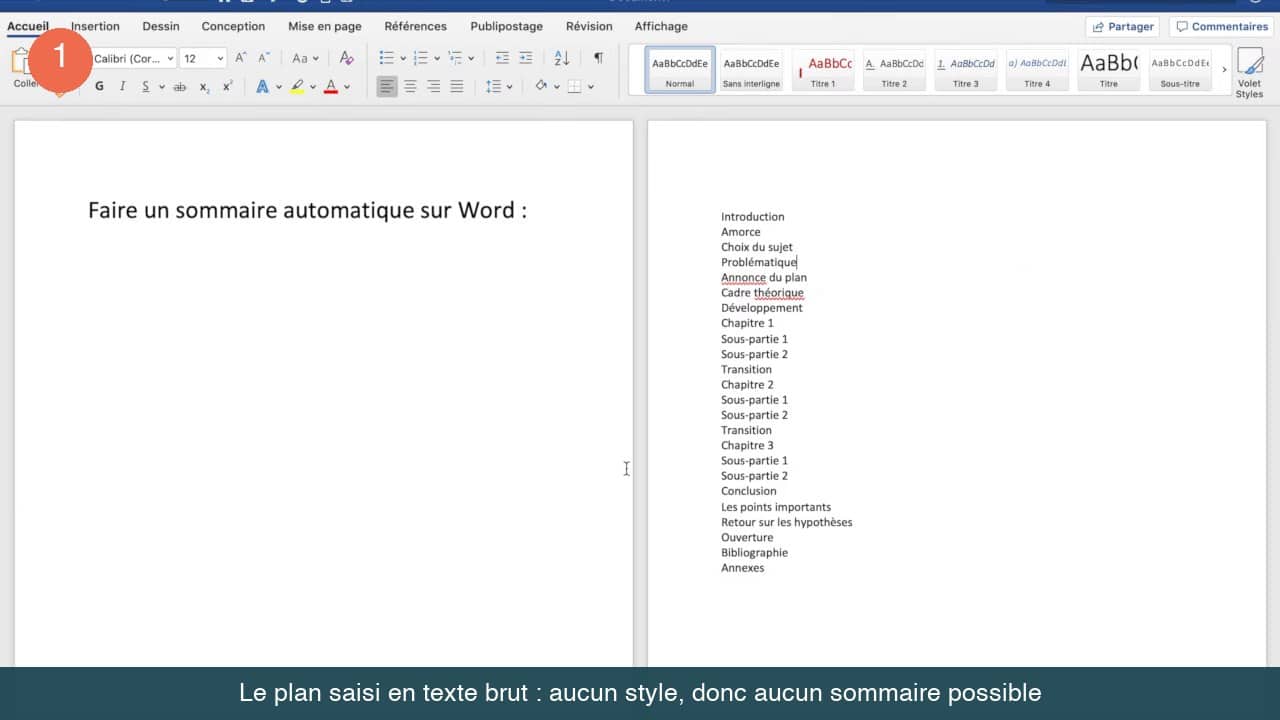Open the Aa change case menu
The image size is (1280, 720).
305,58
